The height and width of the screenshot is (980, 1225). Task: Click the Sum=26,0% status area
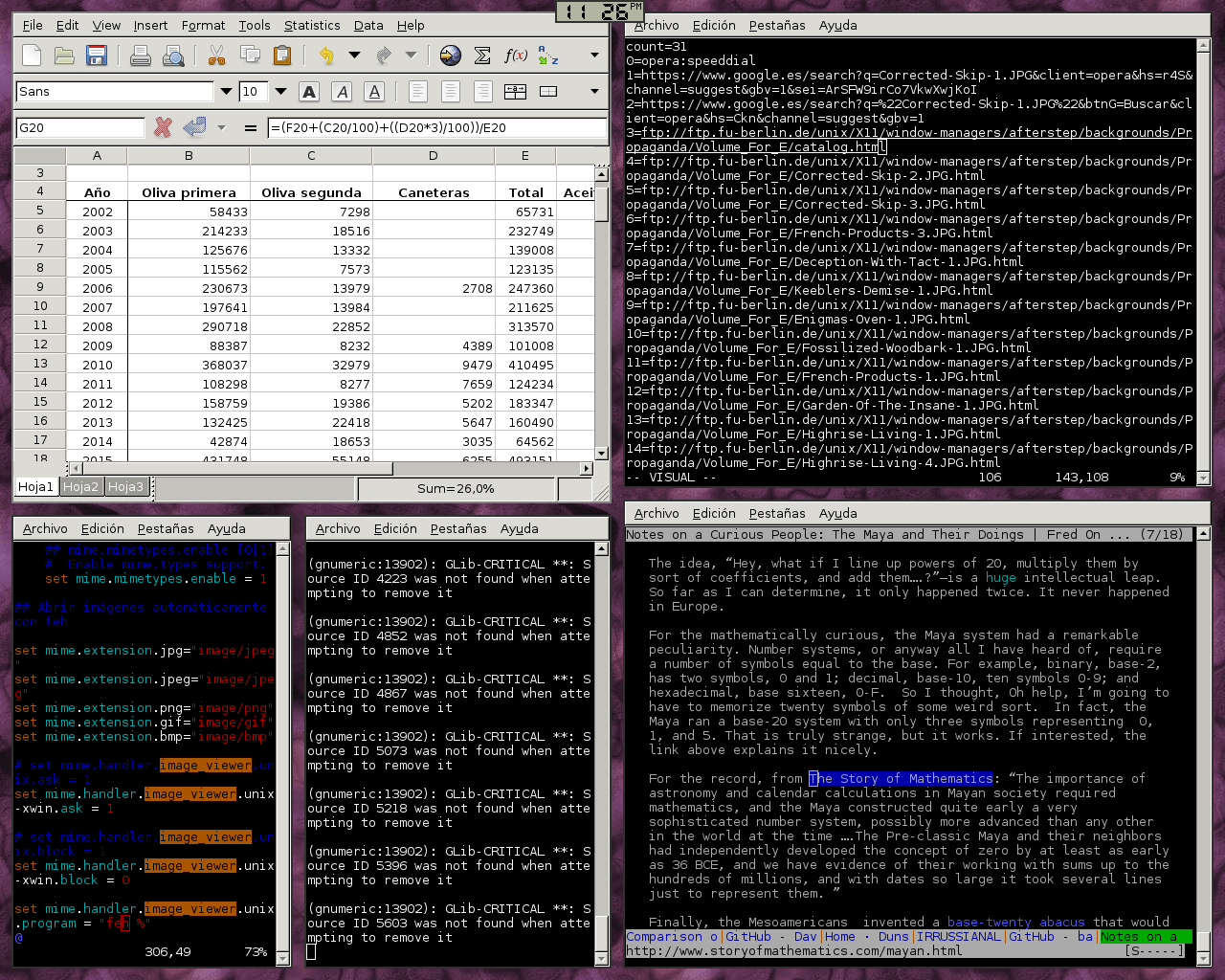456,489
